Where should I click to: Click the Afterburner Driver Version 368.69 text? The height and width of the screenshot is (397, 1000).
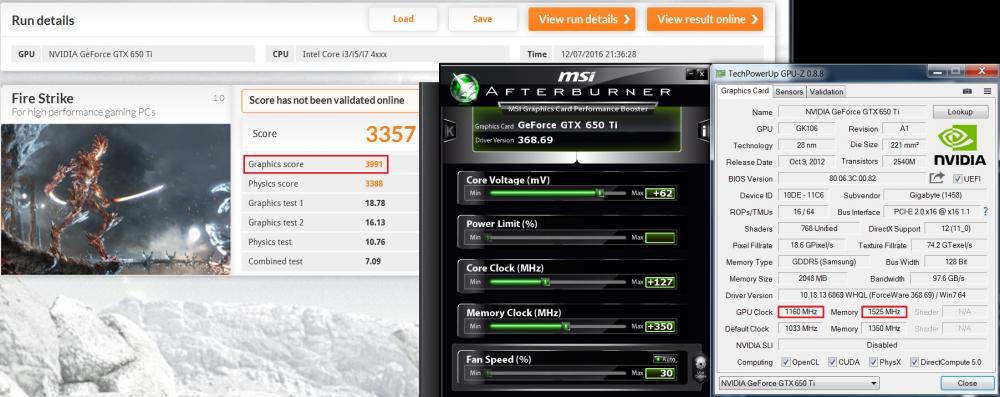[513, 140]
